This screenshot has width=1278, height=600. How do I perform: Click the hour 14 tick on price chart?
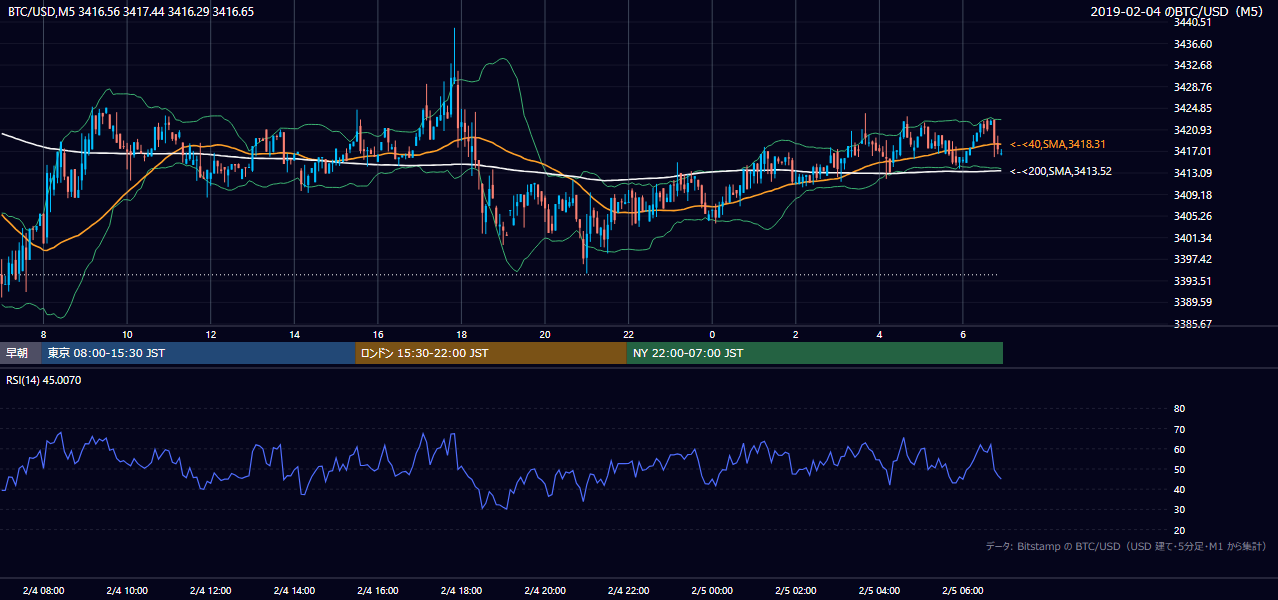point(294,334)
